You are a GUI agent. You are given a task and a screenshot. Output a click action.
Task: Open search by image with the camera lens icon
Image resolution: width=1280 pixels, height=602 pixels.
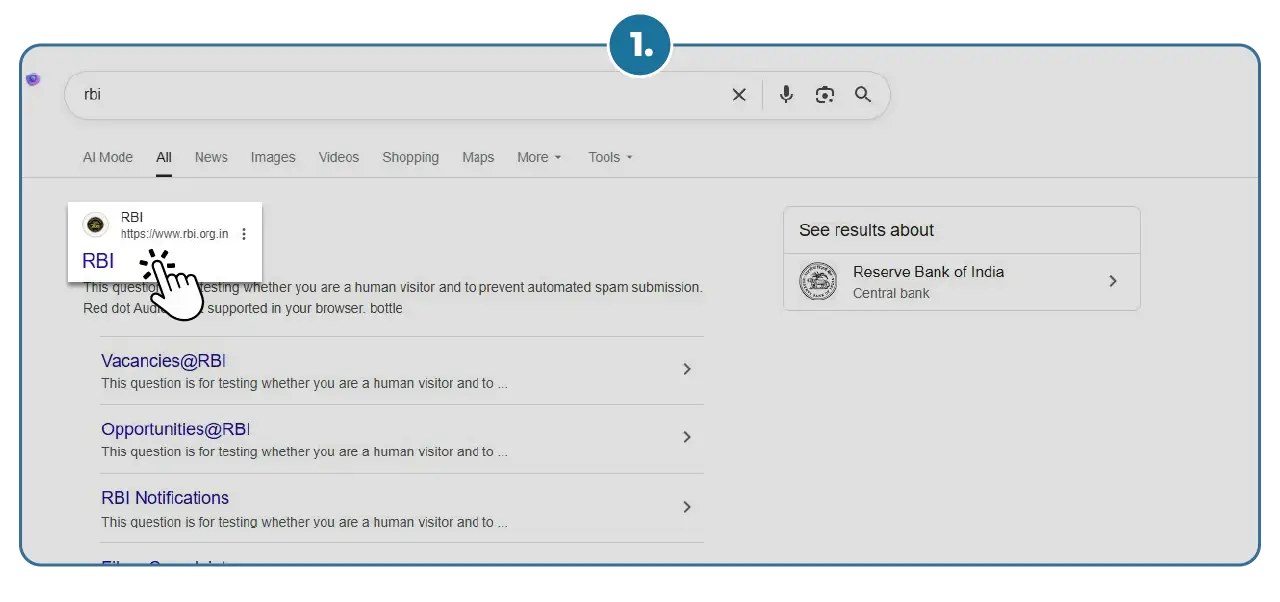tap(825, 95)
